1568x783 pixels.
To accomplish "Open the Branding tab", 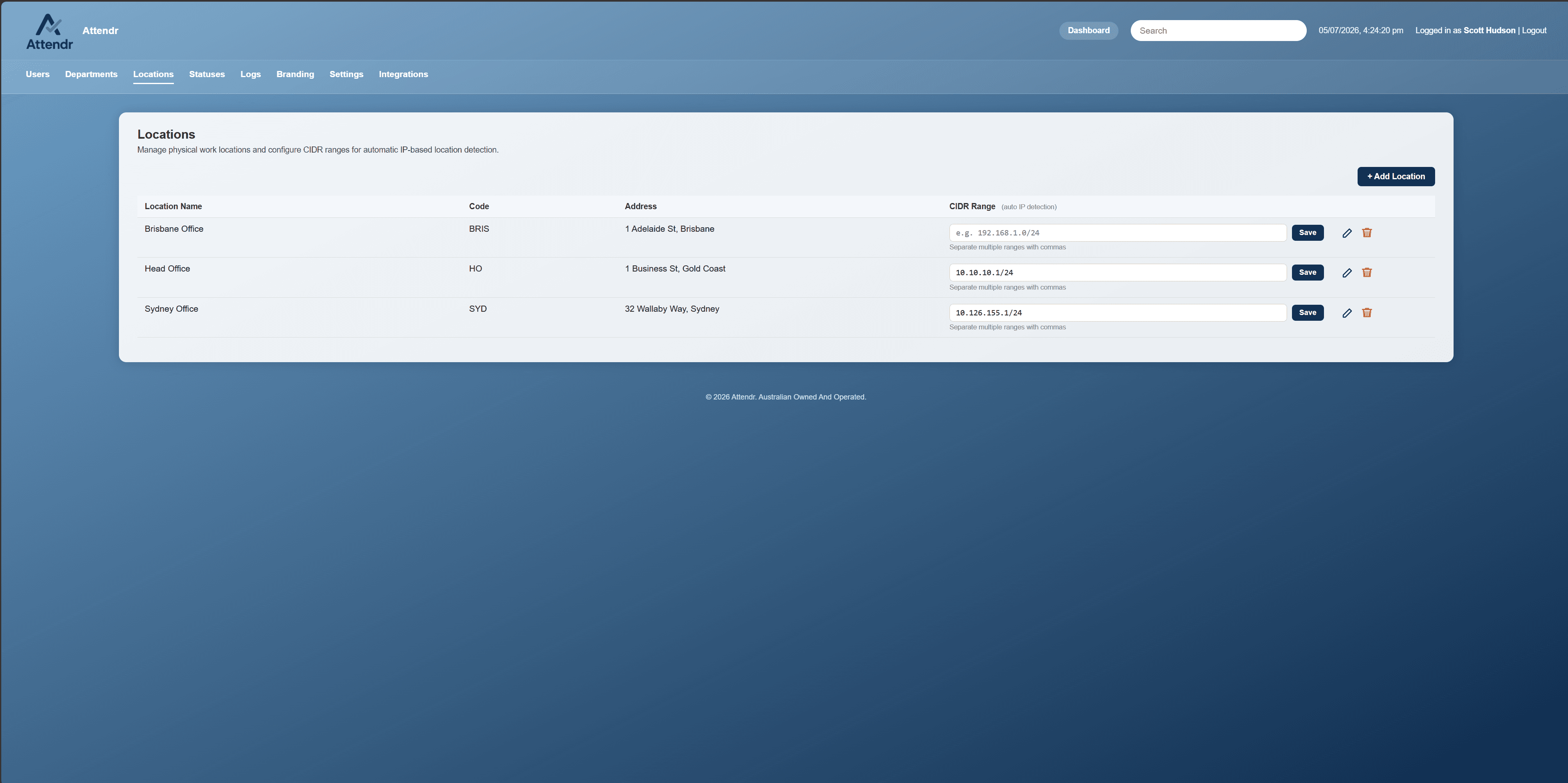I will [295, 74].
